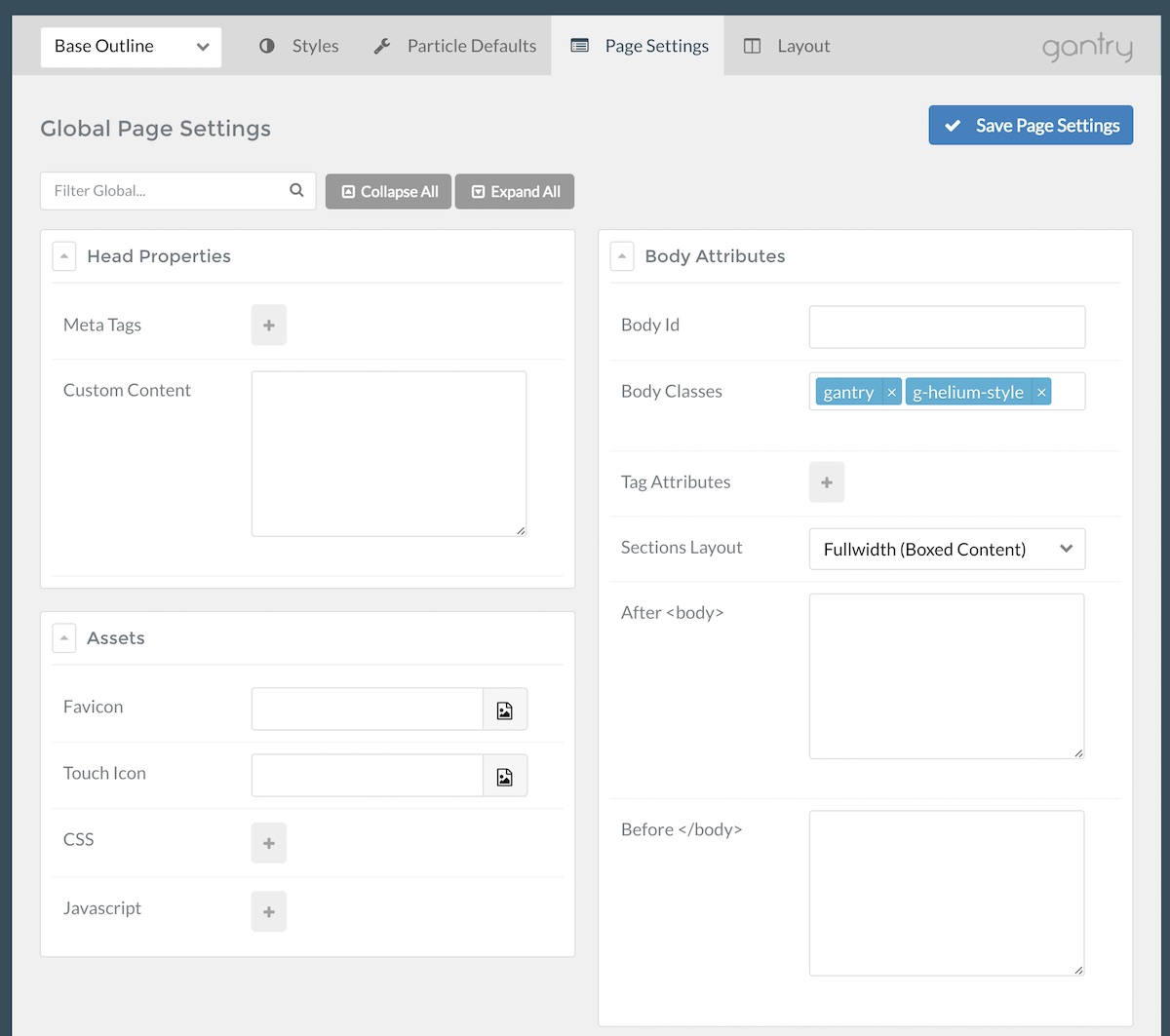Open image picker for Touch Icon
The width and height of the screenshot is (1170, 1036).
click(505, 776)
